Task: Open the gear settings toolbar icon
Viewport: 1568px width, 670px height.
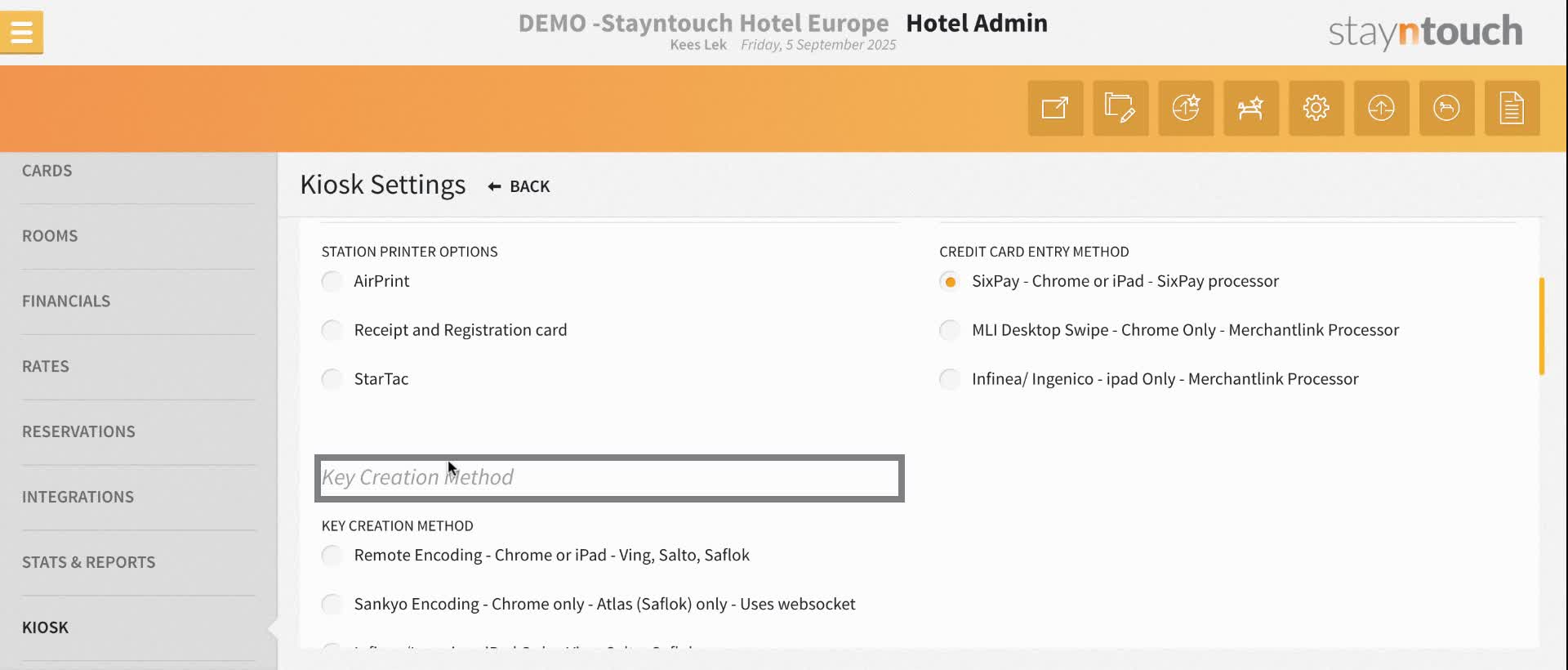Action: 1316,108
